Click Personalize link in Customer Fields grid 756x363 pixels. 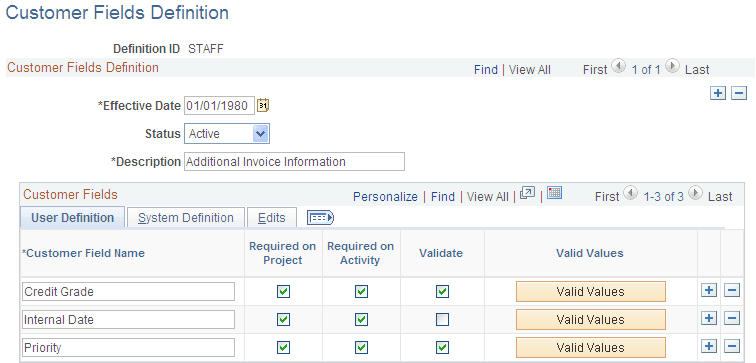[x=385, y=197]
